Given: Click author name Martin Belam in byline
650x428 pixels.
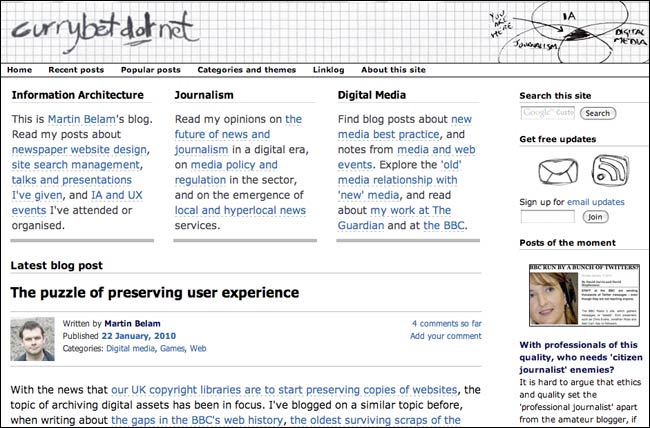Looking at the screenshot, I should point(132,323).
